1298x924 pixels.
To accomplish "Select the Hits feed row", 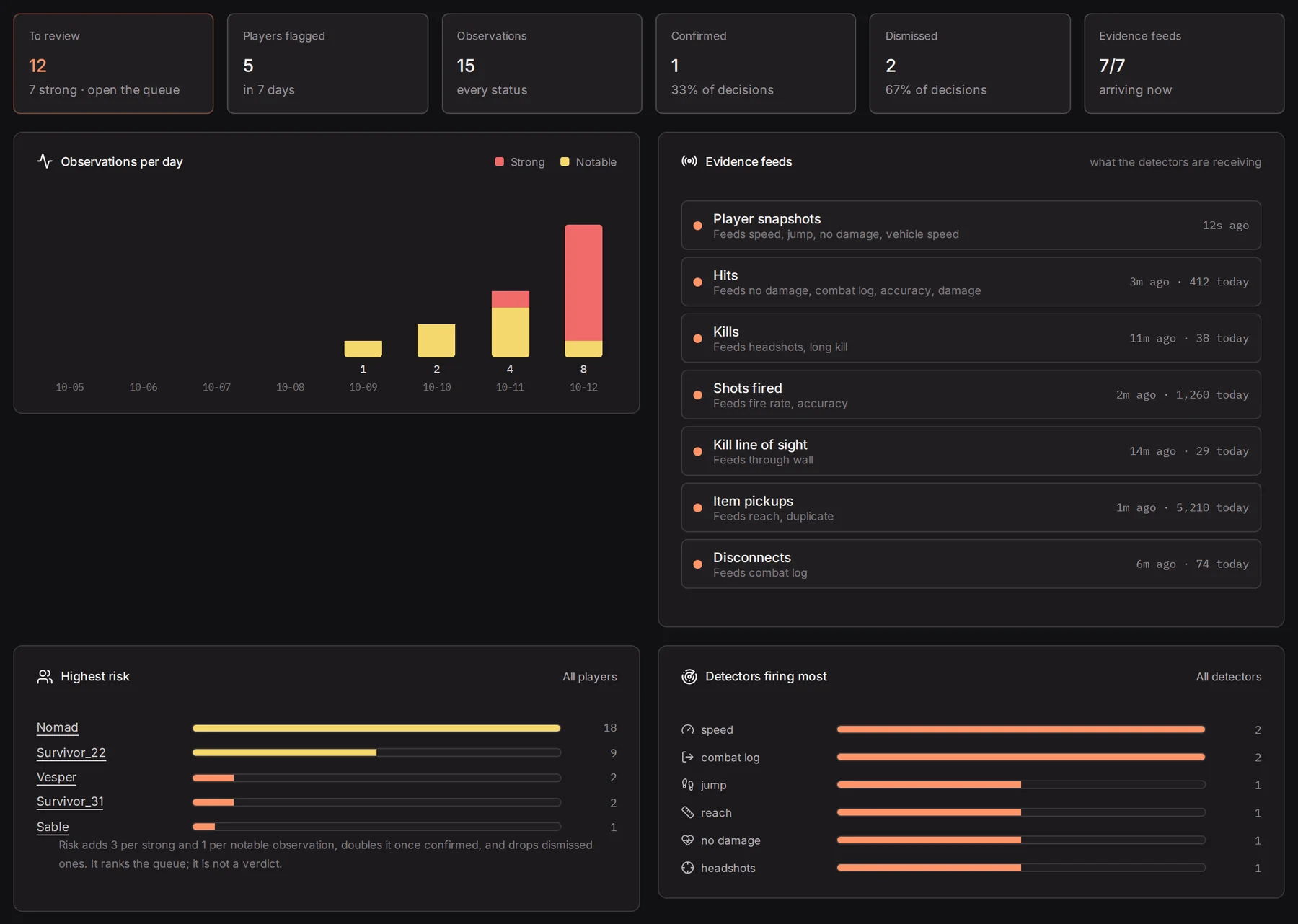I will coord(971,282).
